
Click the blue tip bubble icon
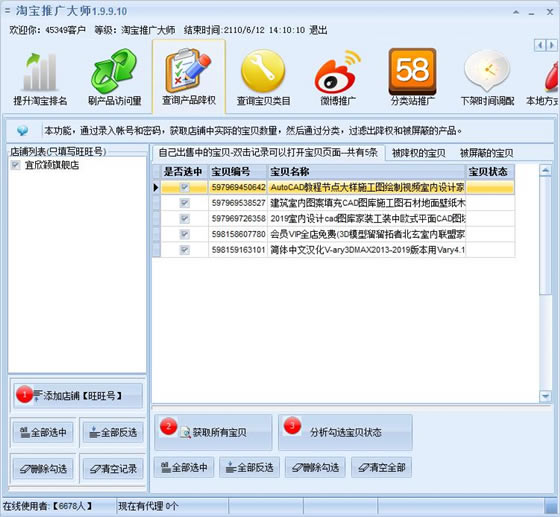(x=22, y=131)
